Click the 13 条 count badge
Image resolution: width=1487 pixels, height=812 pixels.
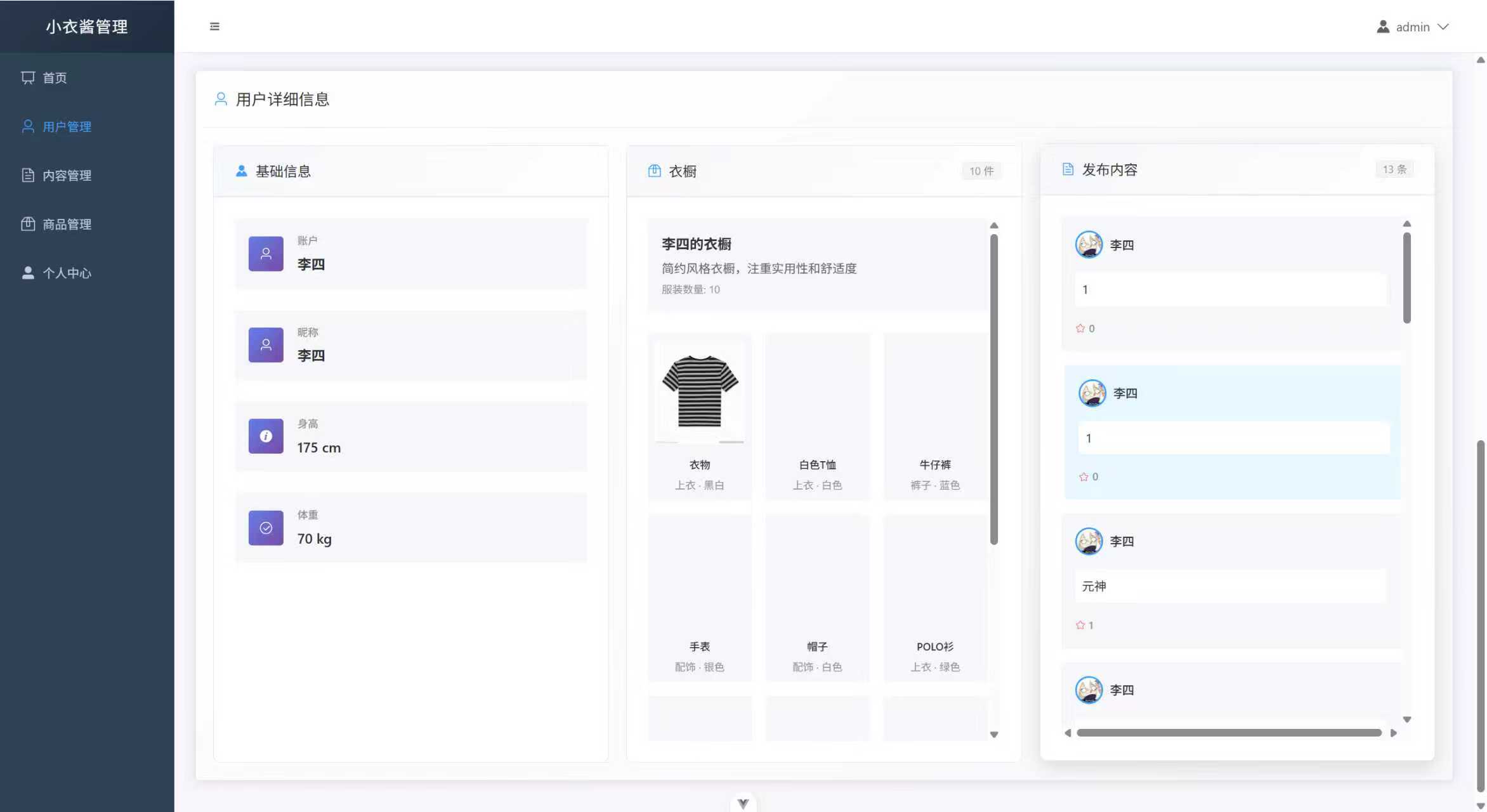(x=1394, y=169)
